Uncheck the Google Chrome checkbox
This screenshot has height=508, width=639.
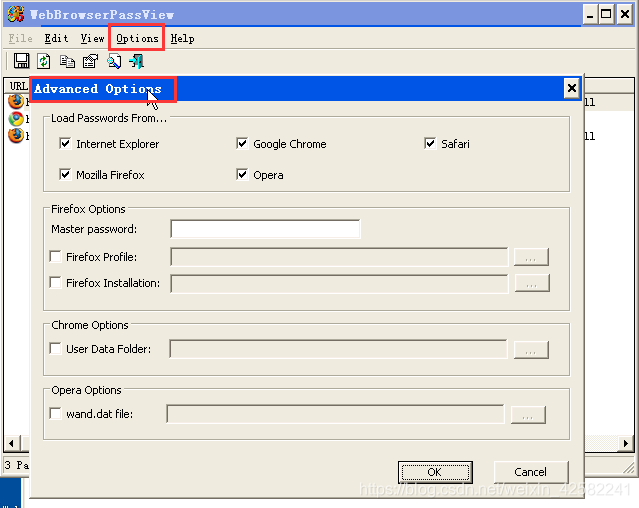pos(242,143)
